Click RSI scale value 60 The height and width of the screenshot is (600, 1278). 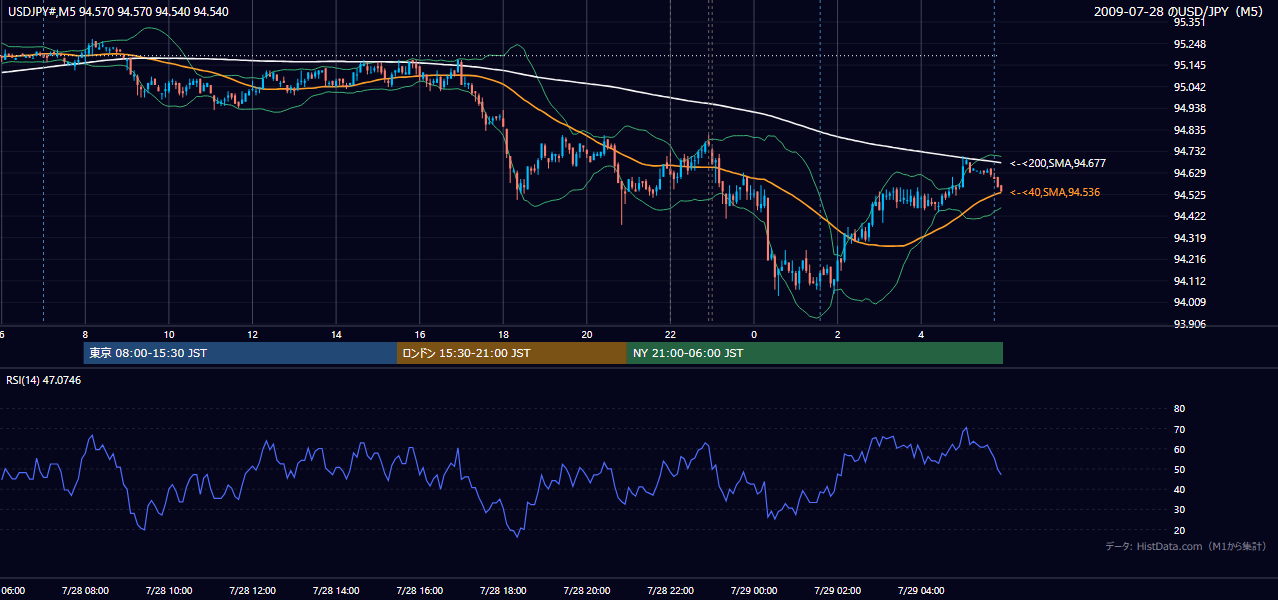click(1179, 449)
